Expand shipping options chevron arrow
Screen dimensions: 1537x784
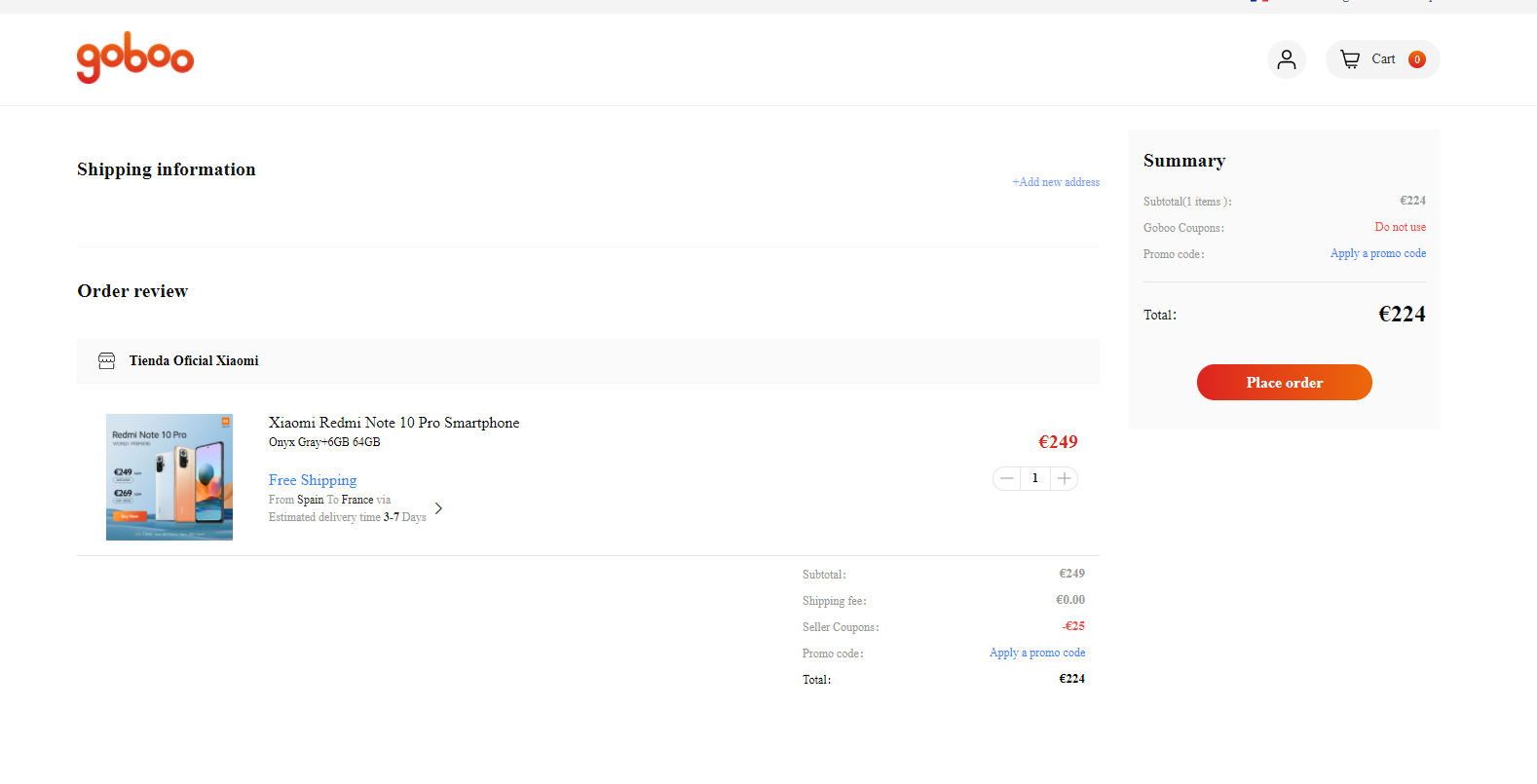[438, 508]
